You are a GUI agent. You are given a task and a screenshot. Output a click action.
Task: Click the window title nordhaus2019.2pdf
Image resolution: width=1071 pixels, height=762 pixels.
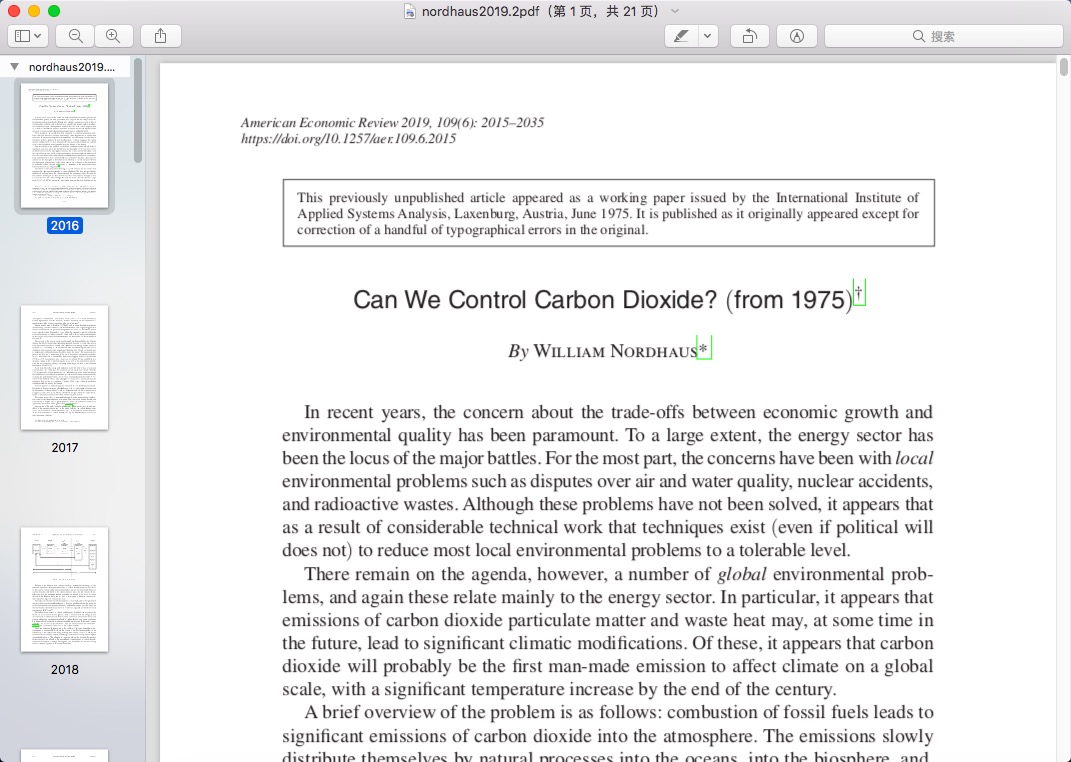point(480,11)
